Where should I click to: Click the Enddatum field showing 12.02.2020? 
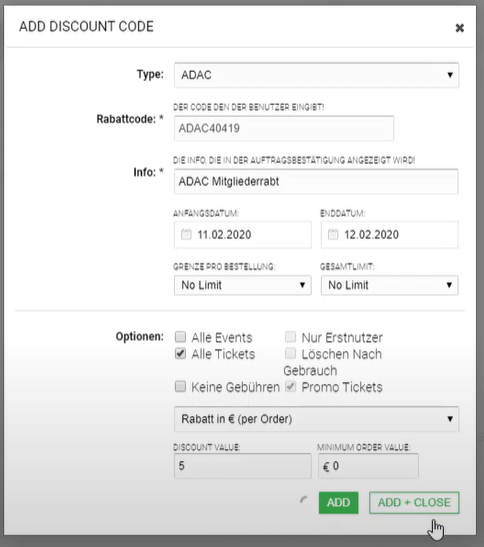pyautogui.click(x=389, y=235)
